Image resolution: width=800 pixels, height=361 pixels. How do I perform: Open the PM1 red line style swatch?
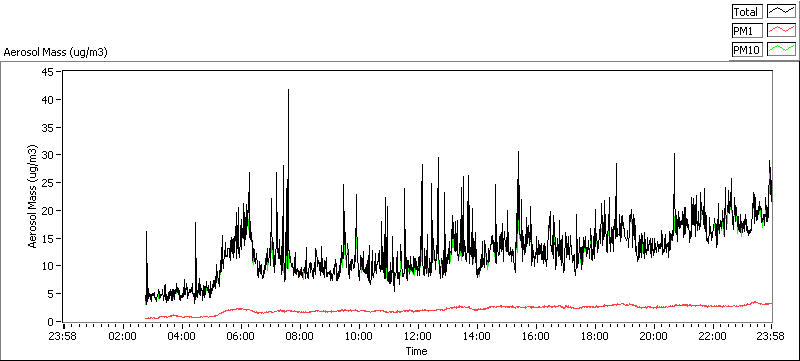(x=782, y=31)
